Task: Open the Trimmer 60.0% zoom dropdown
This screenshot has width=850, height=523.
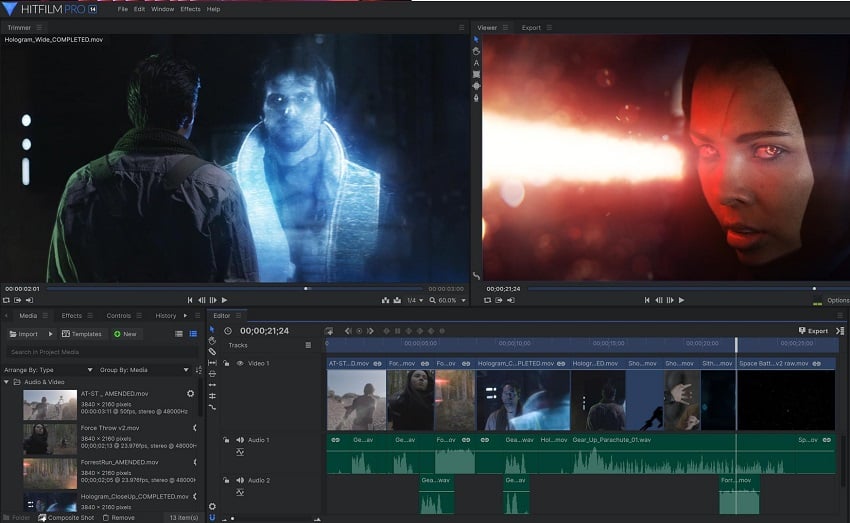Action: click(448, 300)
